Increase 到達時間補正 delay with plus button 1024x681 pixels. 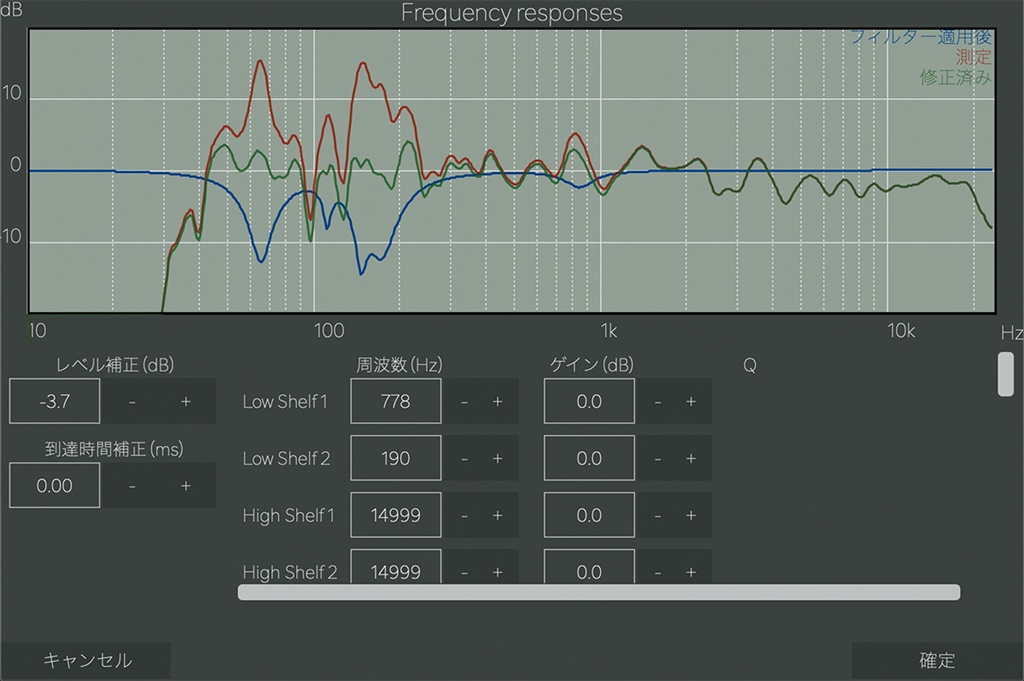pyautogui.click(x=186, y=486)
